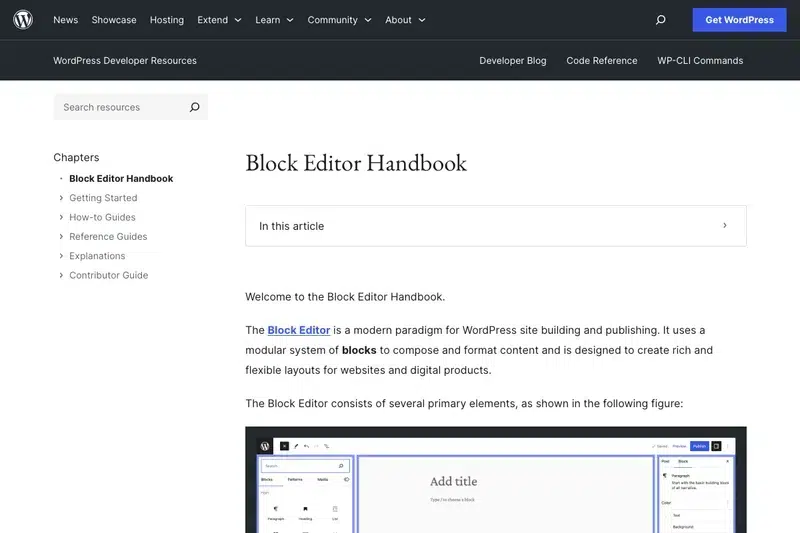Open WP-CLI Commands link

700,61
